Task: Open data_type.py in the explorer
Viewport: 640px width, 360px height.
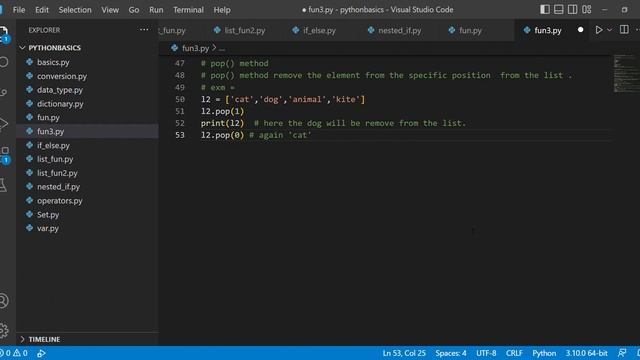Action: [60, 90]
